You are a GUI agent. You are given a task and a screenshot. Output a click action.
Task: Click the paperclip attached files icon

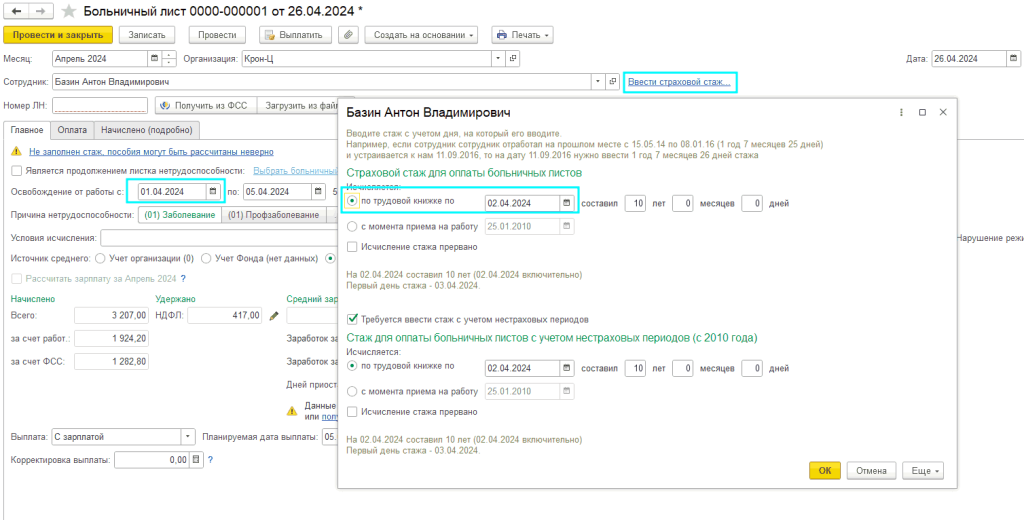click(348, 35)
